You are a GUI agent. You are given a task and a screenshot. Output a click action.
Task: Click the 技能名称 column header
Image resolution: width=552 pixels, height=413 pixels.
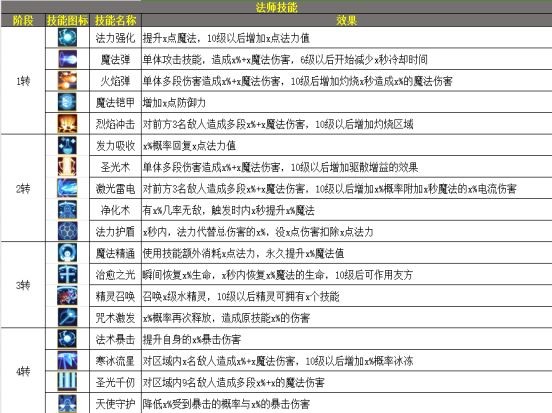click(115, 20)
